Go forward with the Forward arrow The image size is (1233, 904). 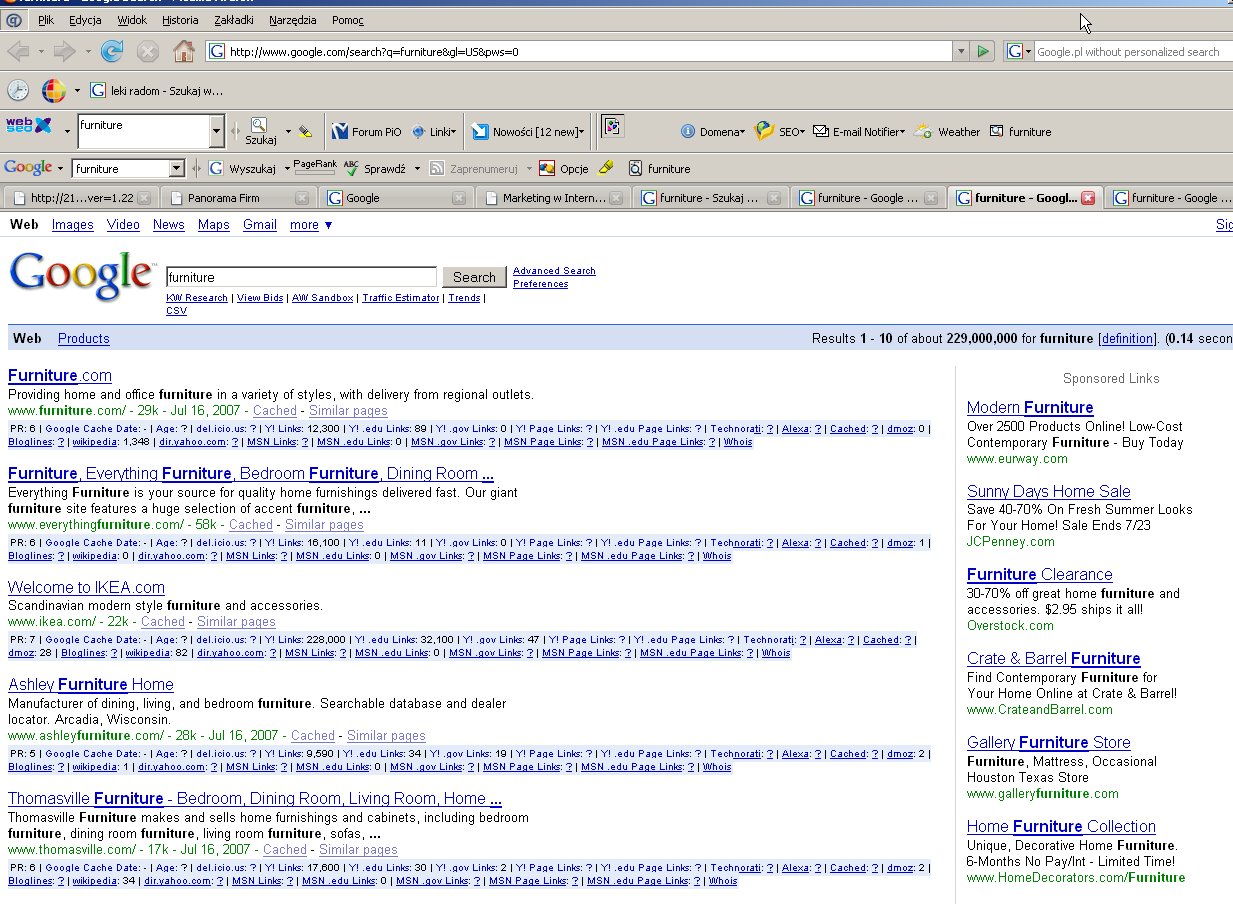[x=64, y=51]
